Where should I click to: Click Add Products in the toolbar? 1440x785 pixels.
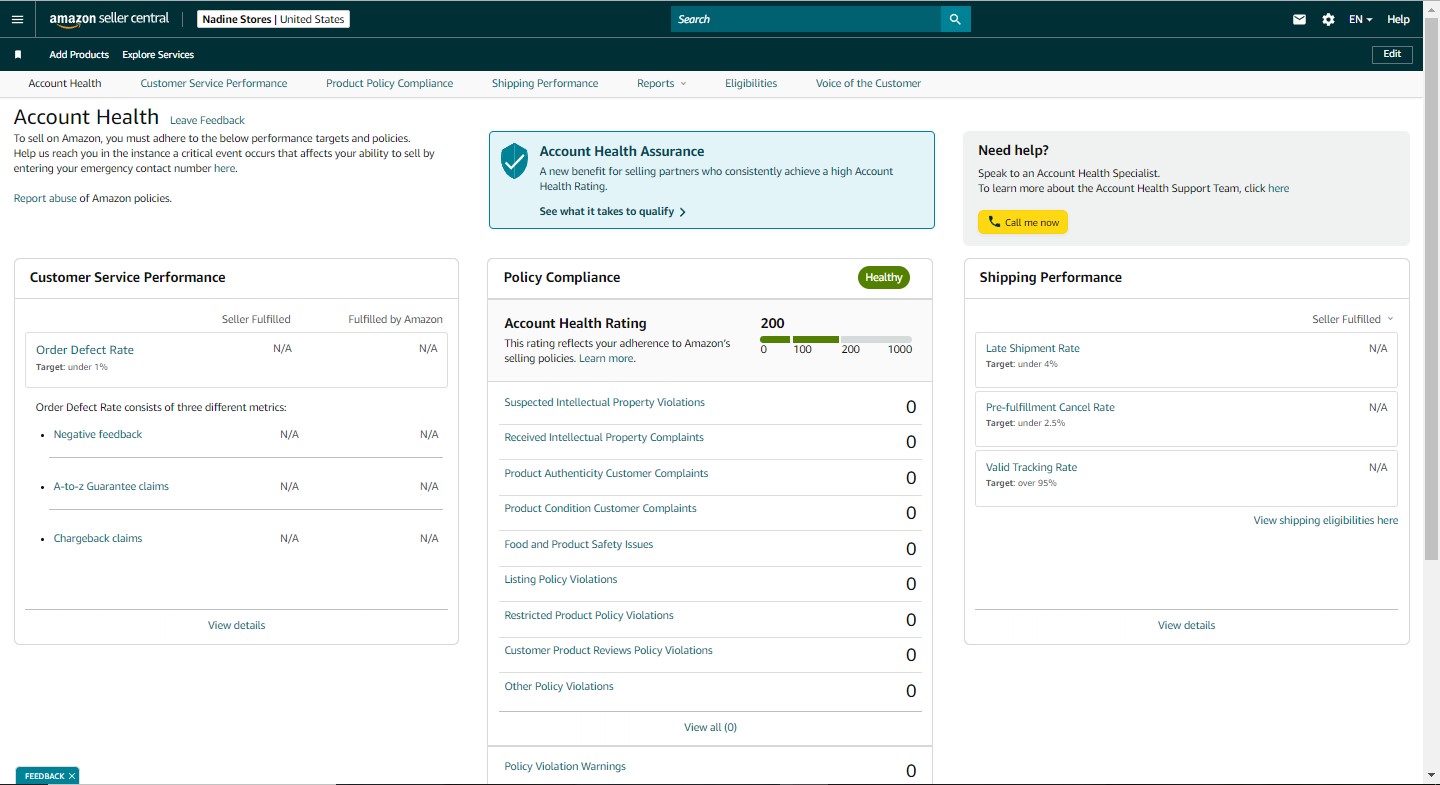79,55
